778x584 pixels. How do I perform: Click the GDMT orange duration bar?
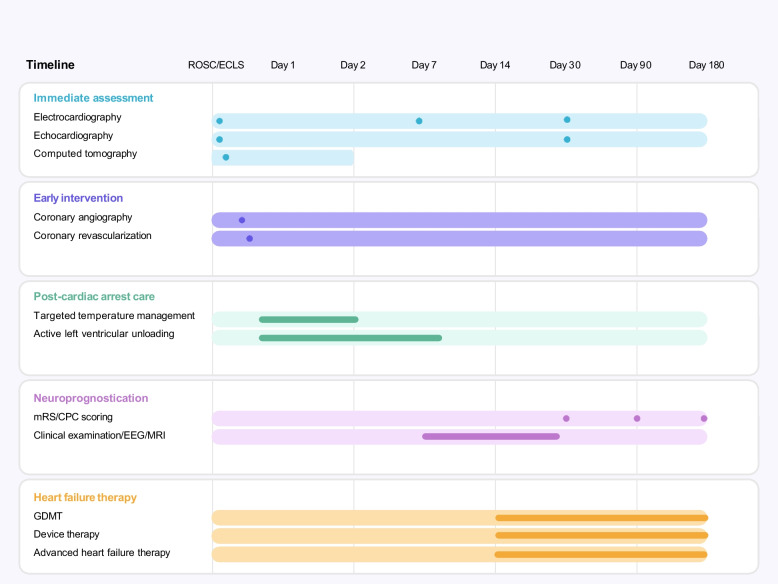(601, 518)
